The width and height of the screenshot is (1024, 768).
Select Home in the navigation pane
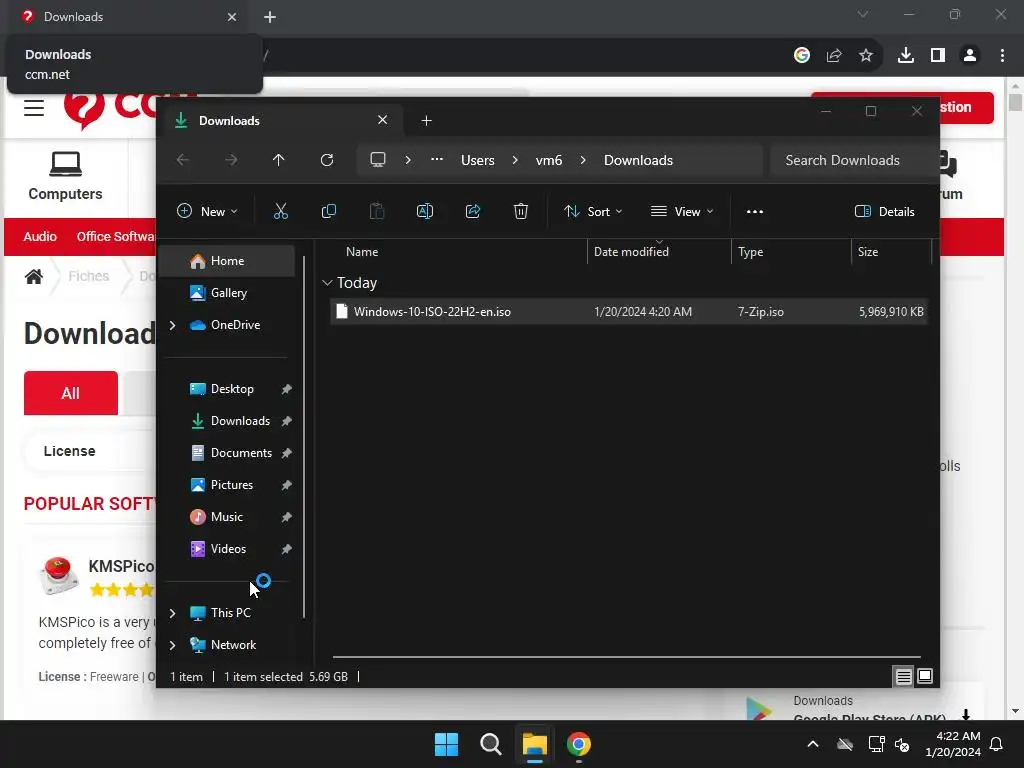coord(227,261)
